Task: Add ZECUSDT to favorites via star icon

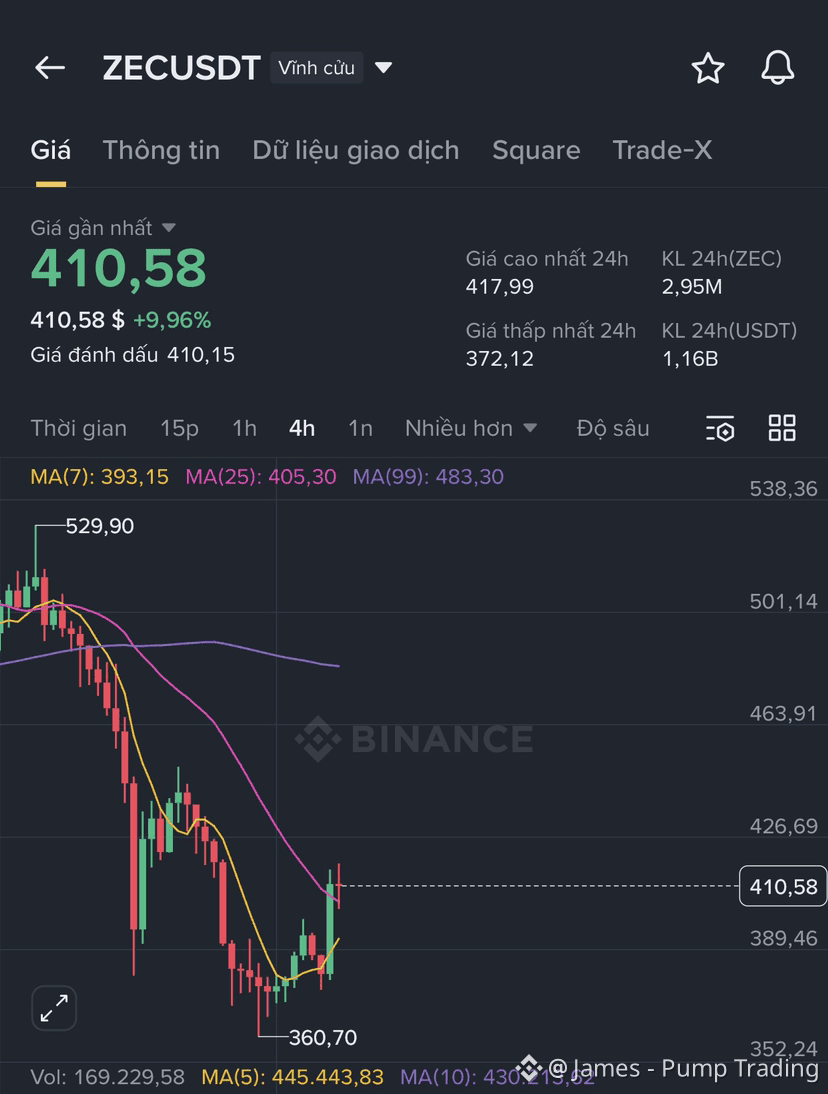Action: pyautogui.click(x=708, y=68)
